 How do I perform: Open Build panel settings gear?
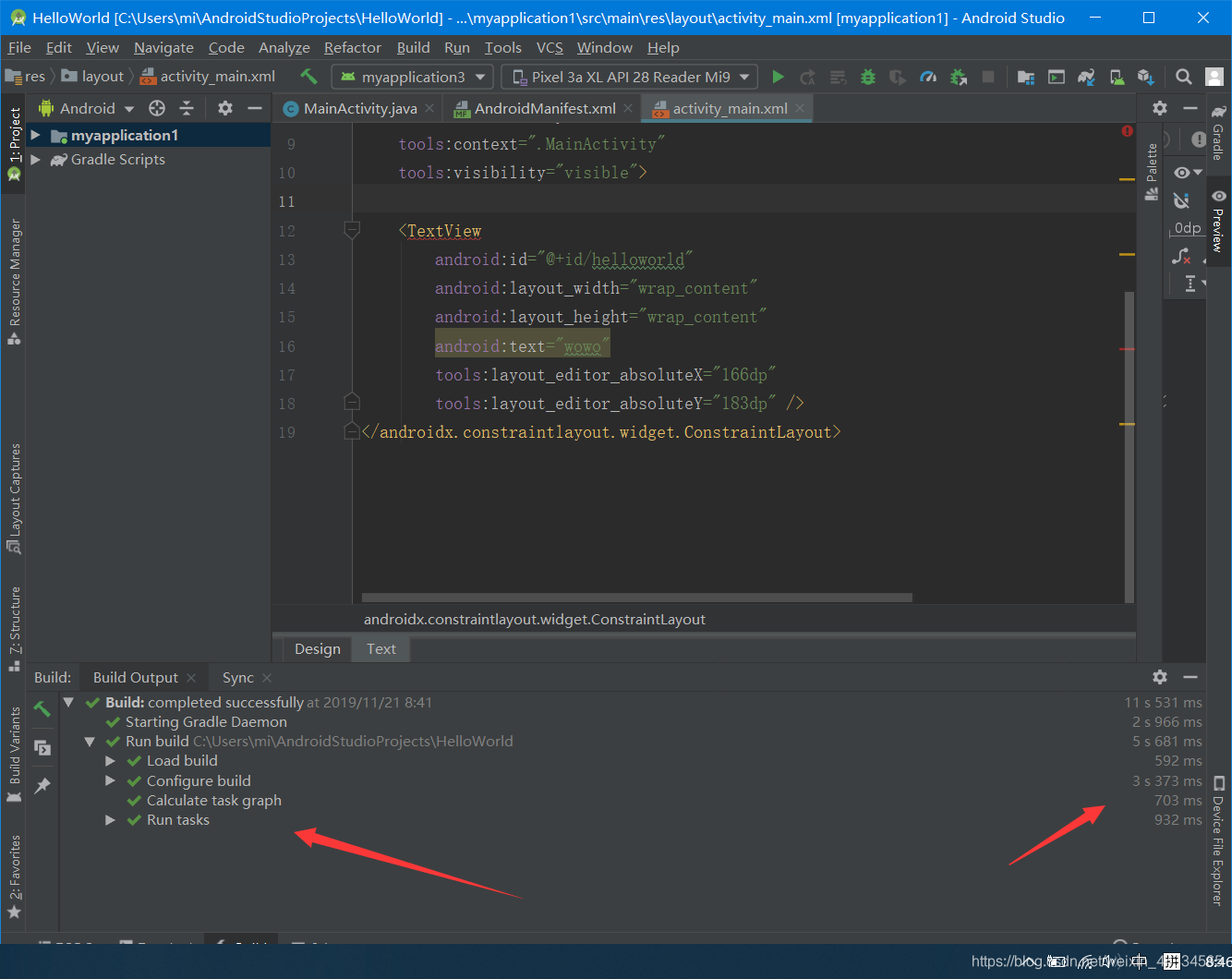point(1160,677)
